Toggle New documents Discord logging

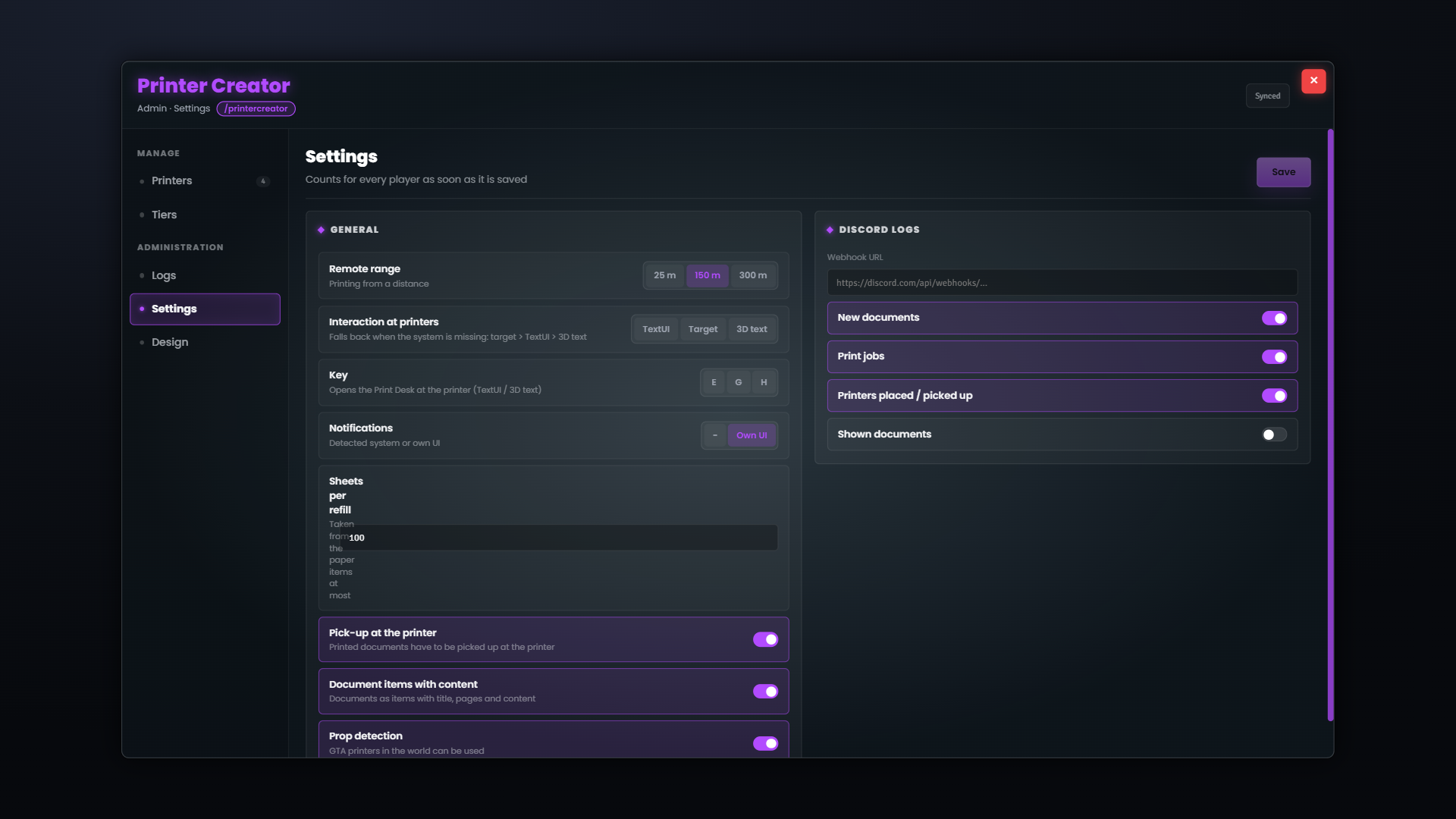tap(1274, 318)
